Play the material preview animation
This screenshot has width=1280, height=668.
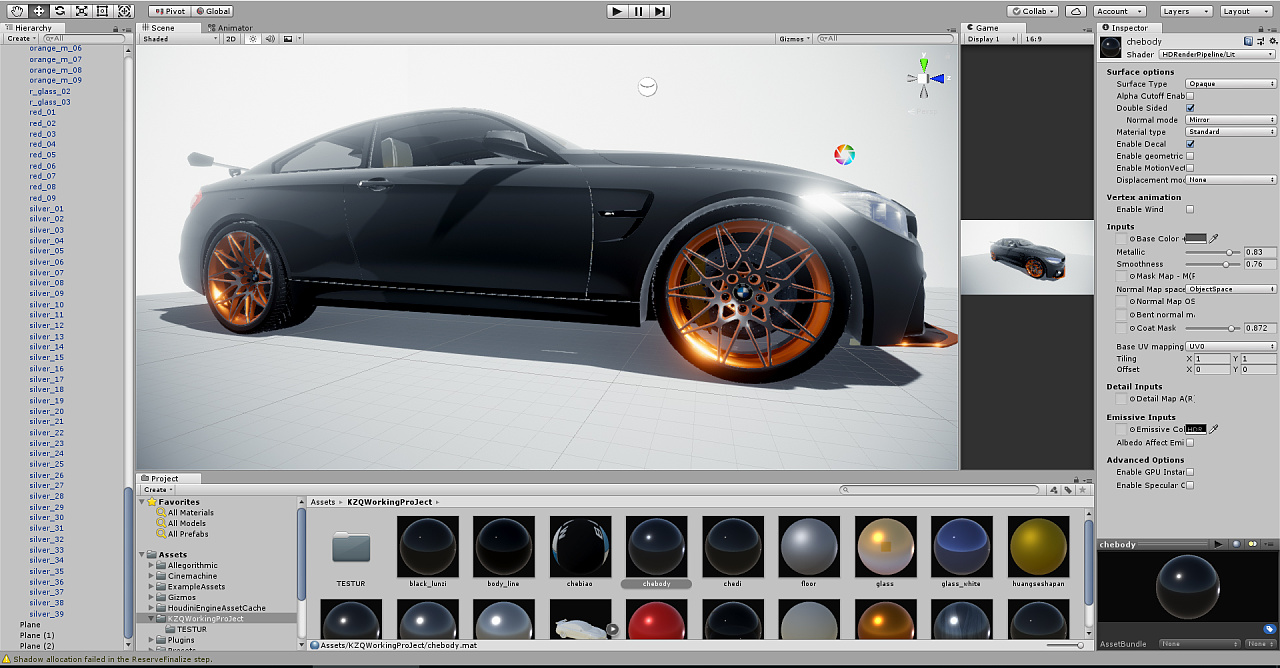pyautogui.click(x=1218, y=544)
